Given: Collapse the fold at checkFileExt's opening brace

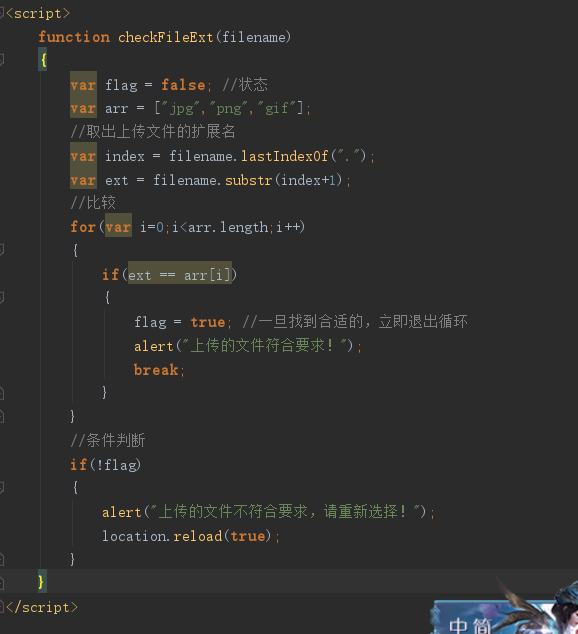Looking at the screenshot, I should tap(2, 60).
